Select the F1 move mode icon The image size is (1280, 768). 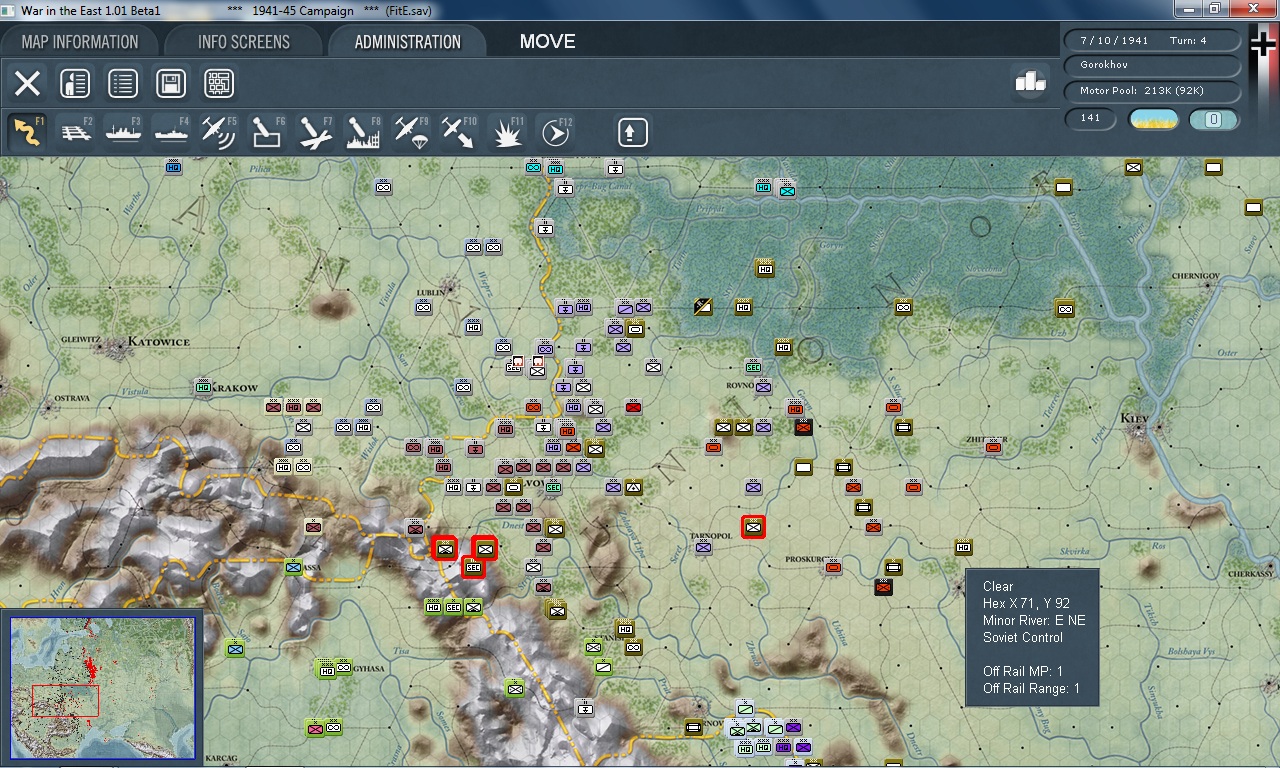(x=27, y=132)
